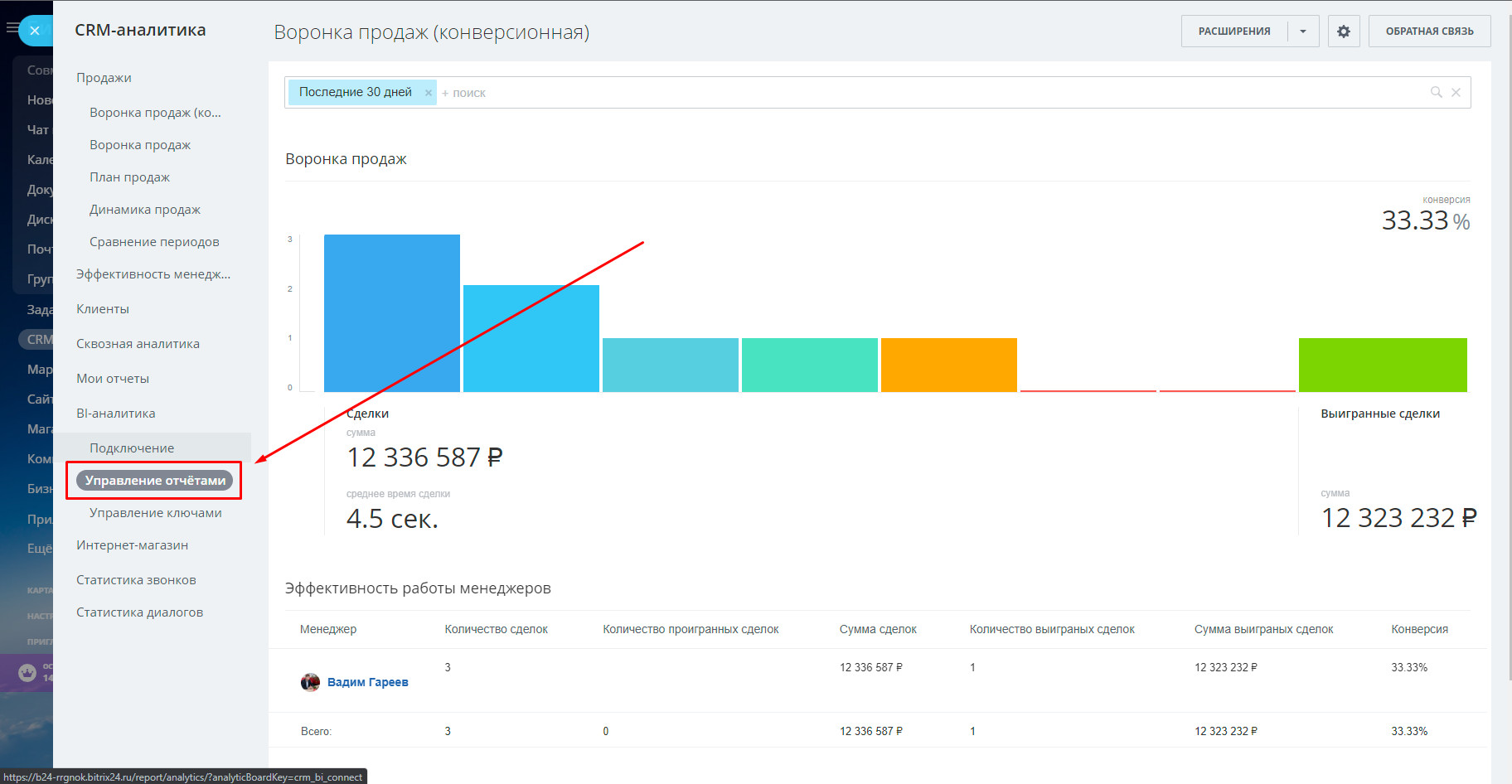The height and width of the screenshot is (784, 1512).
Task: Click the crown icon in left sidebar
Action: (27, 672)
